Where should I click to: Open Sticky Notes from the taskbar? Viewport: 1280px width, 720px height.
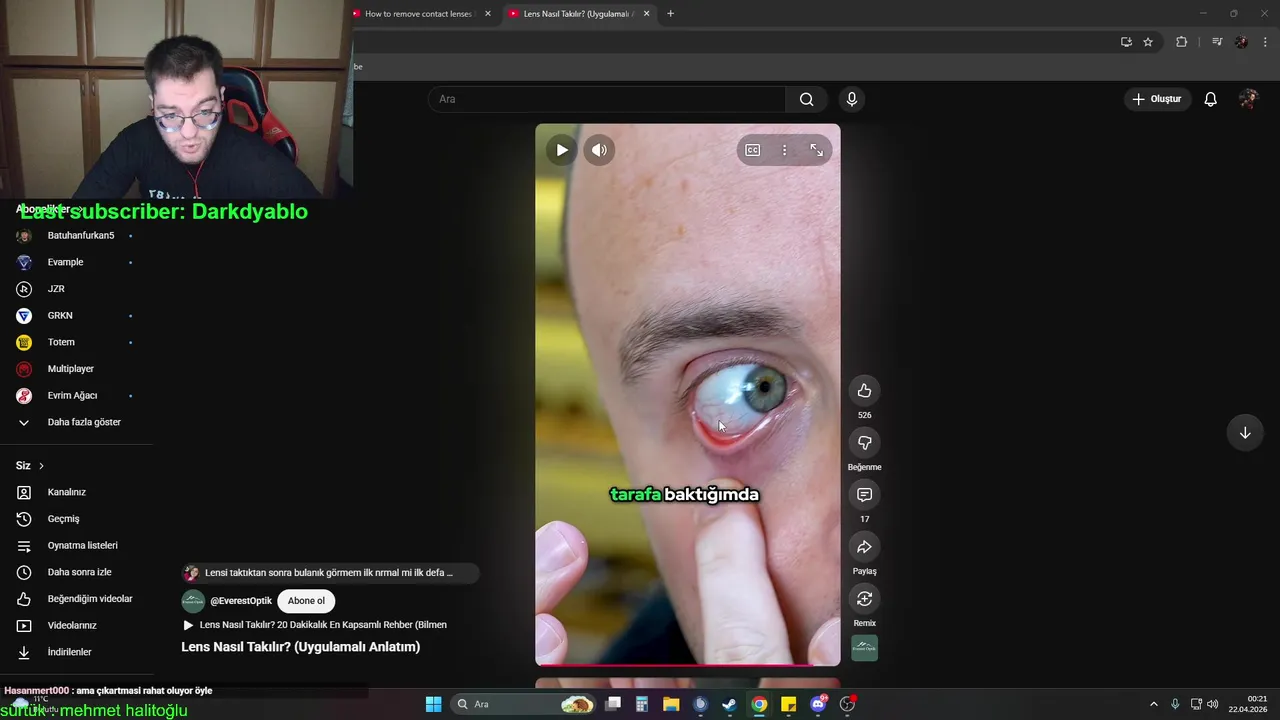[788, 704]
